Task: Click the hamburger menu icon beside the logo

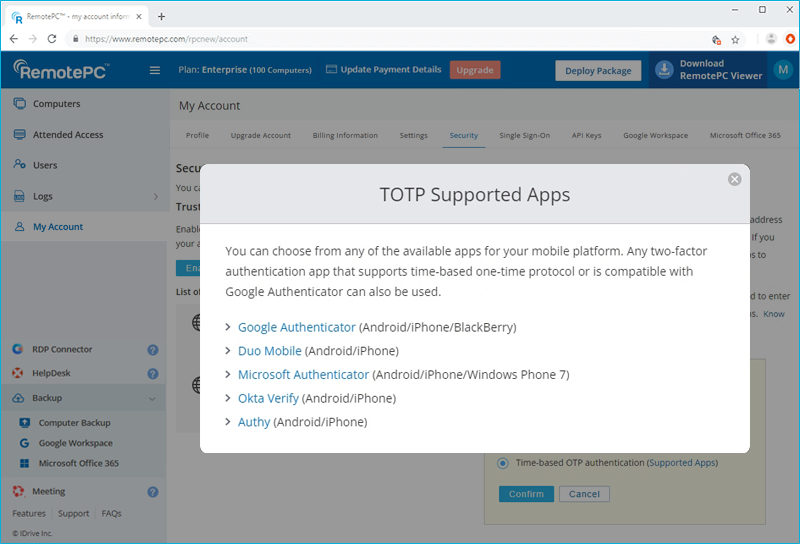Action: (154, 70)
